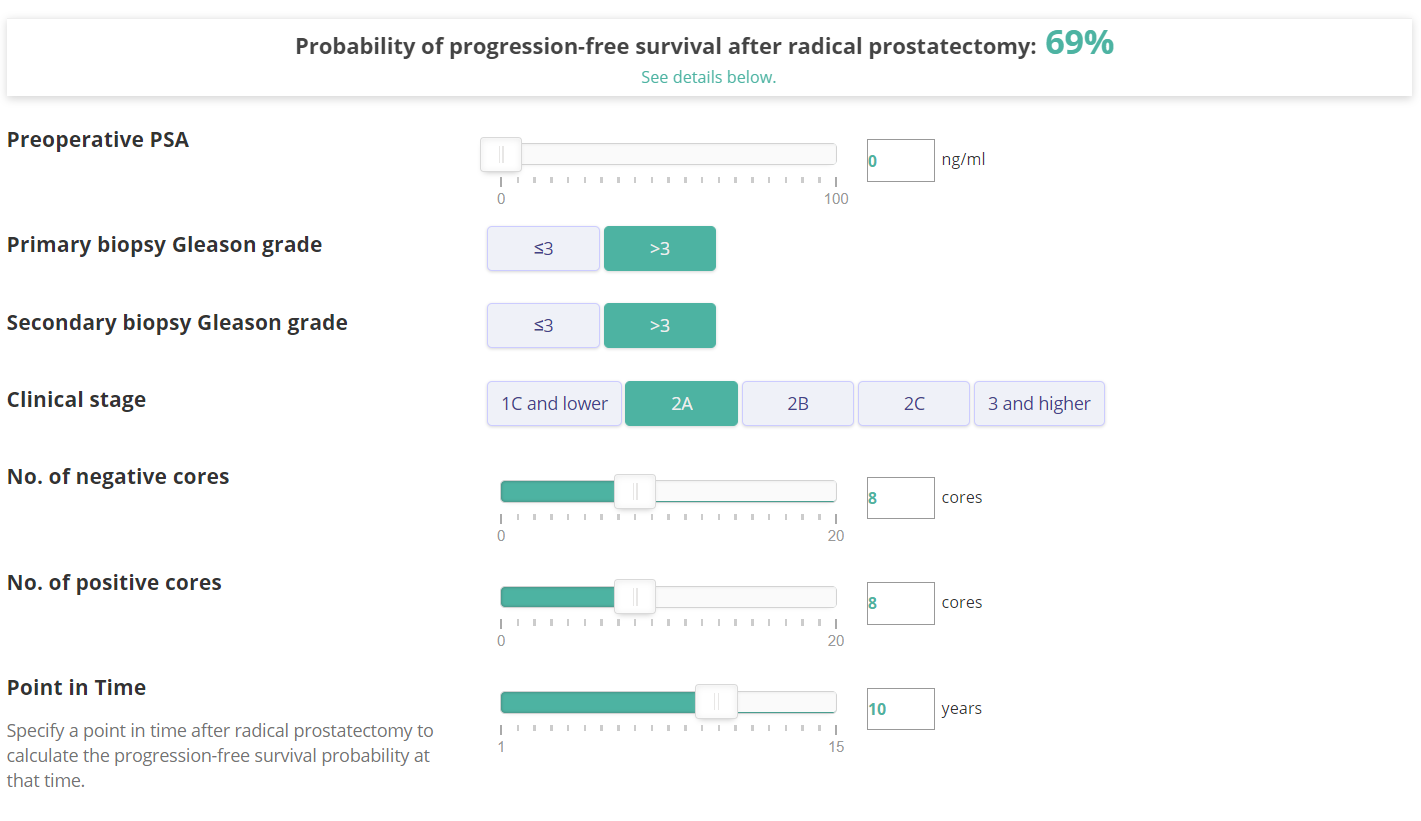Image resolution: width=1421 pixels, height=821 pixels.
Task: Click the negative cores number input
Action: pos(900,497)
